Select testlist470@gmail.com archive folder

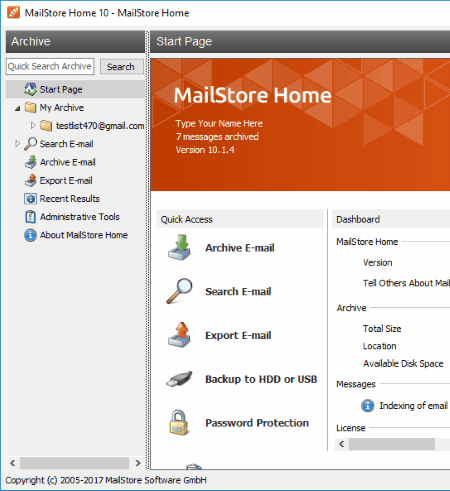coord(100,126)
